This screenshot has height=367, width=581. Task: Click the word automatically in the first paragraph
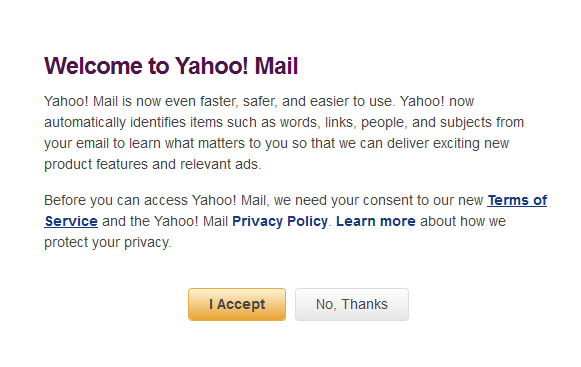85,122
